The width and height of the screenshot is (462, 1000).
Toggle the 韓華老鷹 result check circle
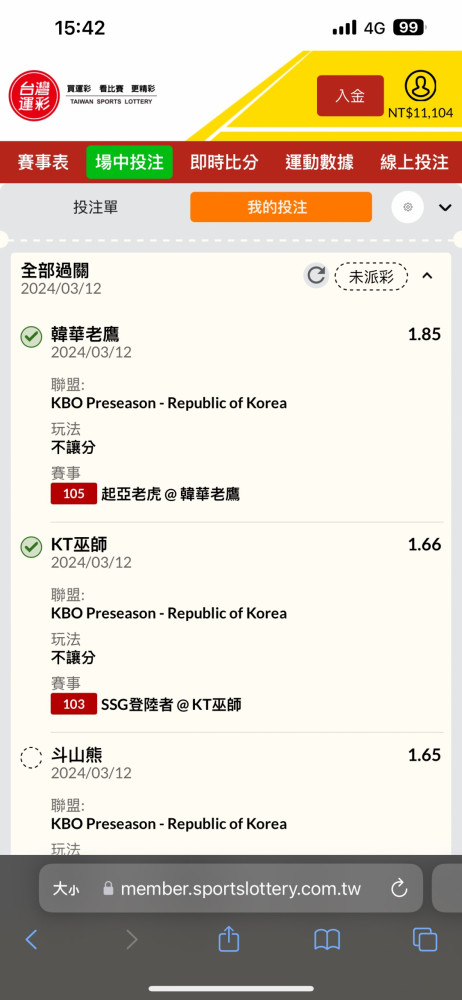pyautogui.click(x=31, y=337)
